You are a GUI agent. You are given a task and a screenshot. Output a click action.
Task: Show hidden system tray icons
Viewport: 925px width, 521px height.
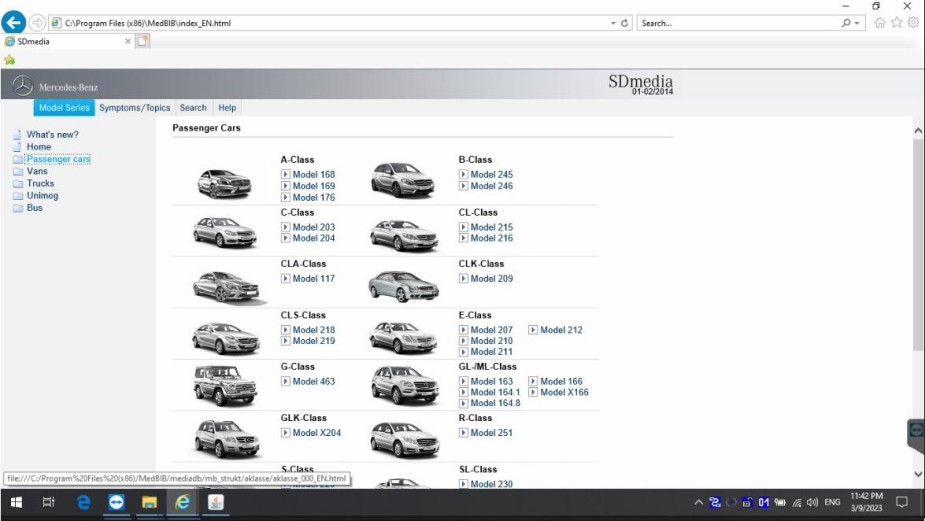click(698, 503)
